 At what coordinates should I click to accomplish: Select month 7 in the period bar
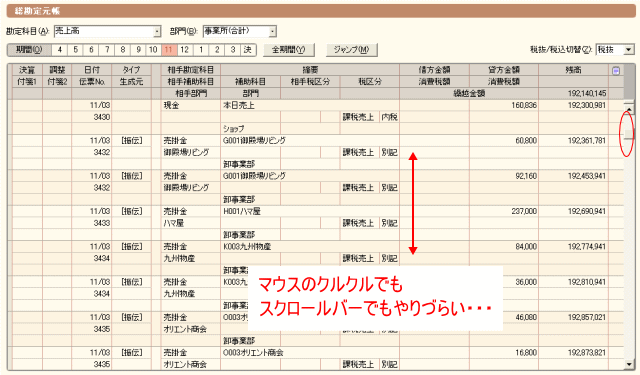click(107, 50)
